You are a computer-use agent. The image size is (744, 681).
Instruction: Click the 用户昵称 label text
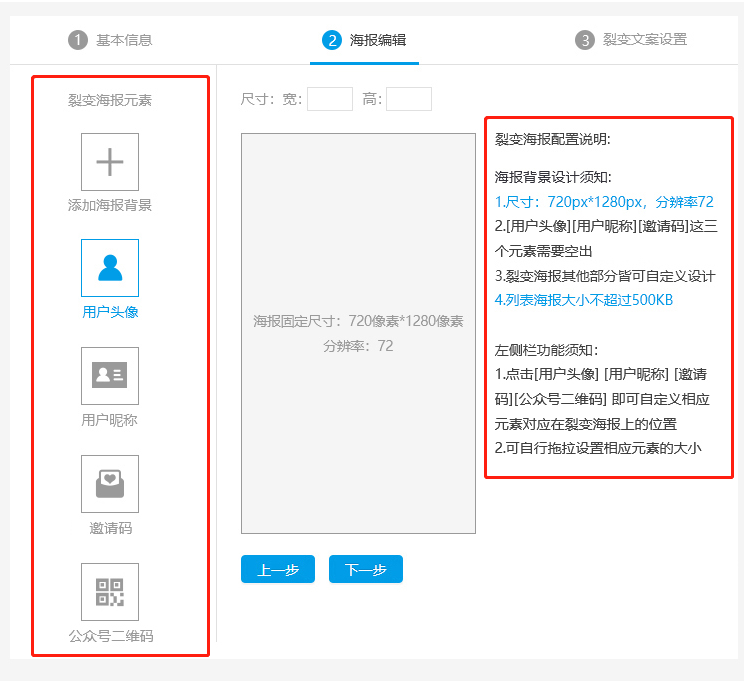[x=110, y=420]
